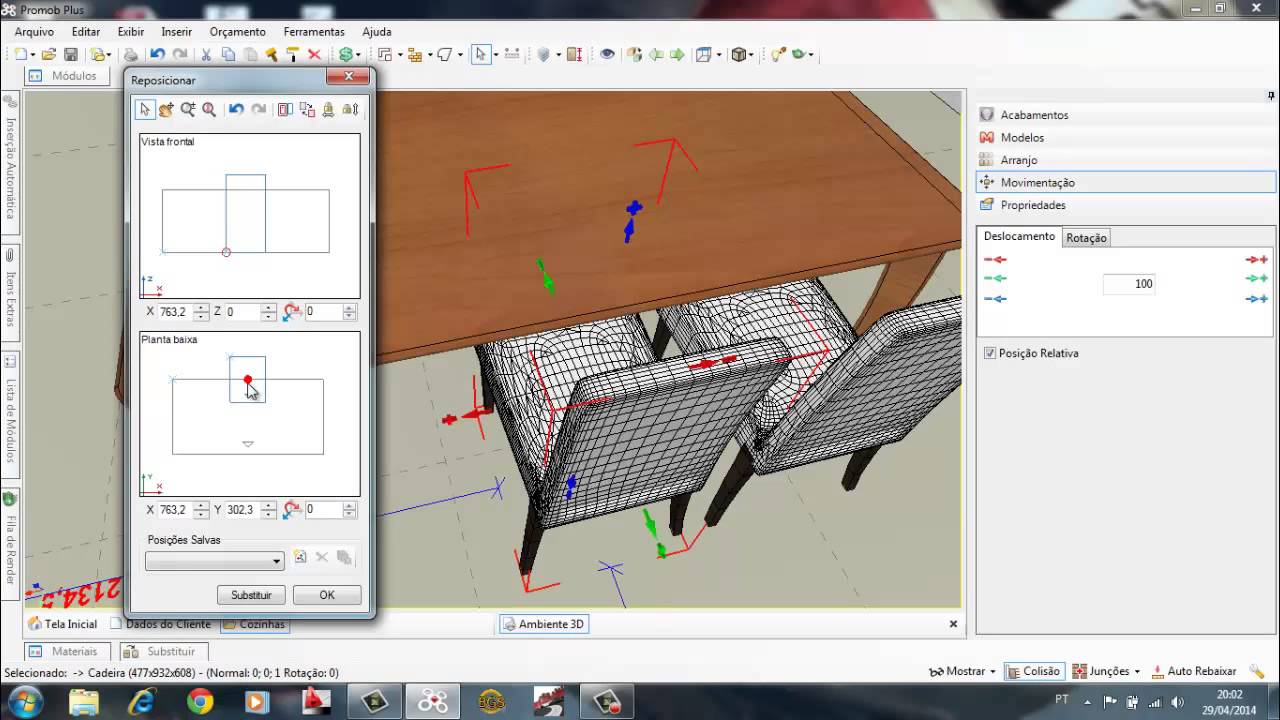Screen dimensions: 1280x720
Task: Click the OK button in Reposicionar
Action: [x=327, y=595]
